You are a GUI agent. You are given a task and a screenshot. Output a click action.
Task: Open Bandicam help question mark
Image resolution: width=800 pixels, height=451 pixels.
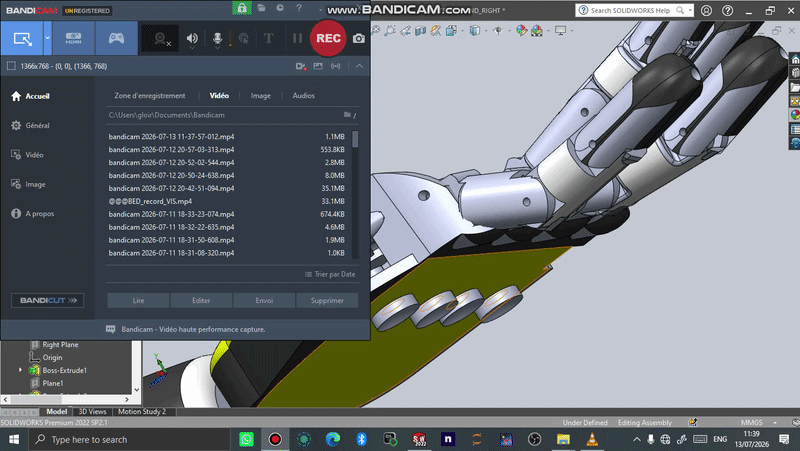click(299, 8)
